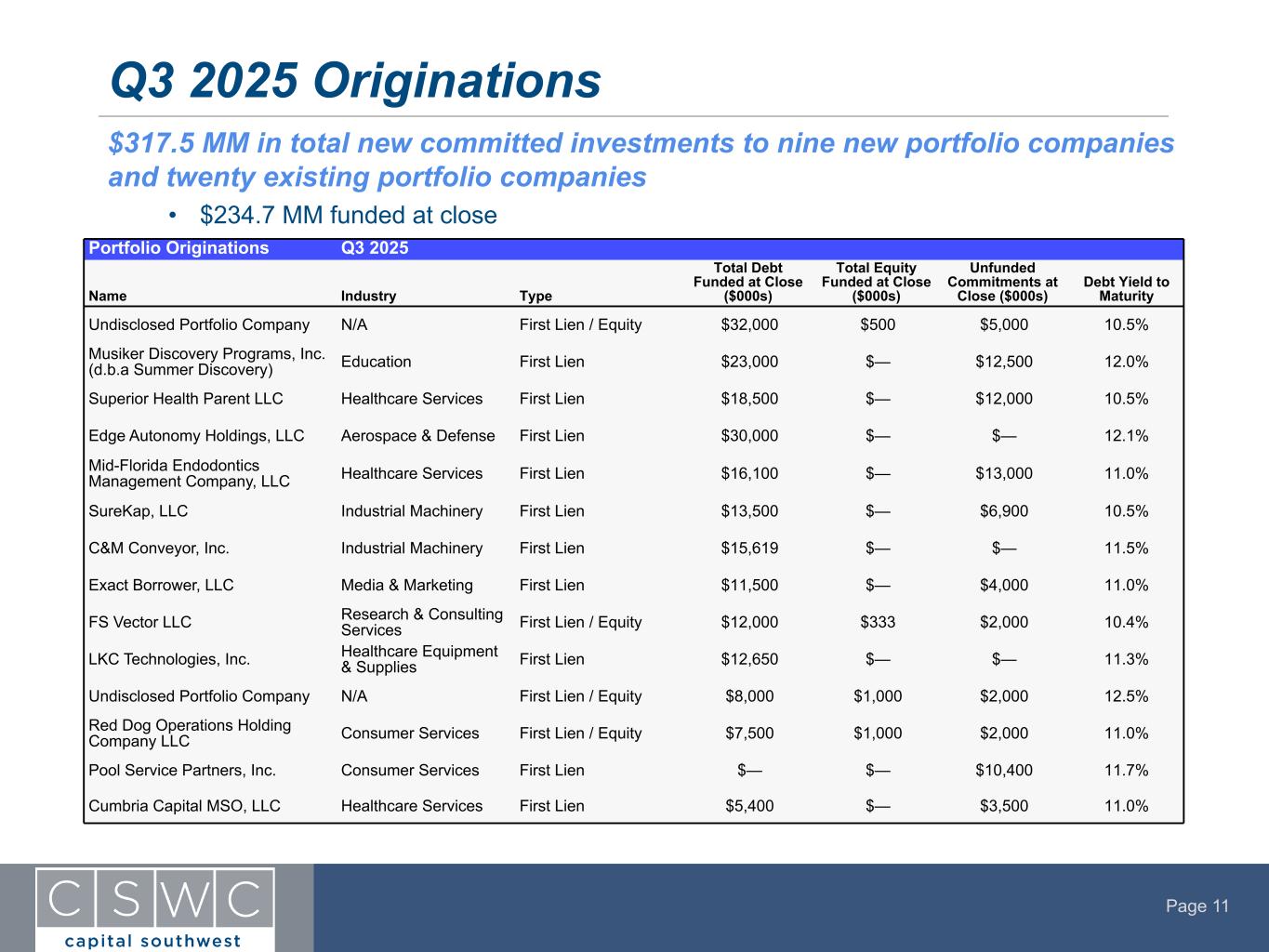Select the SureKap, LLC company name

pyautogui.click(x=138, y=511)
